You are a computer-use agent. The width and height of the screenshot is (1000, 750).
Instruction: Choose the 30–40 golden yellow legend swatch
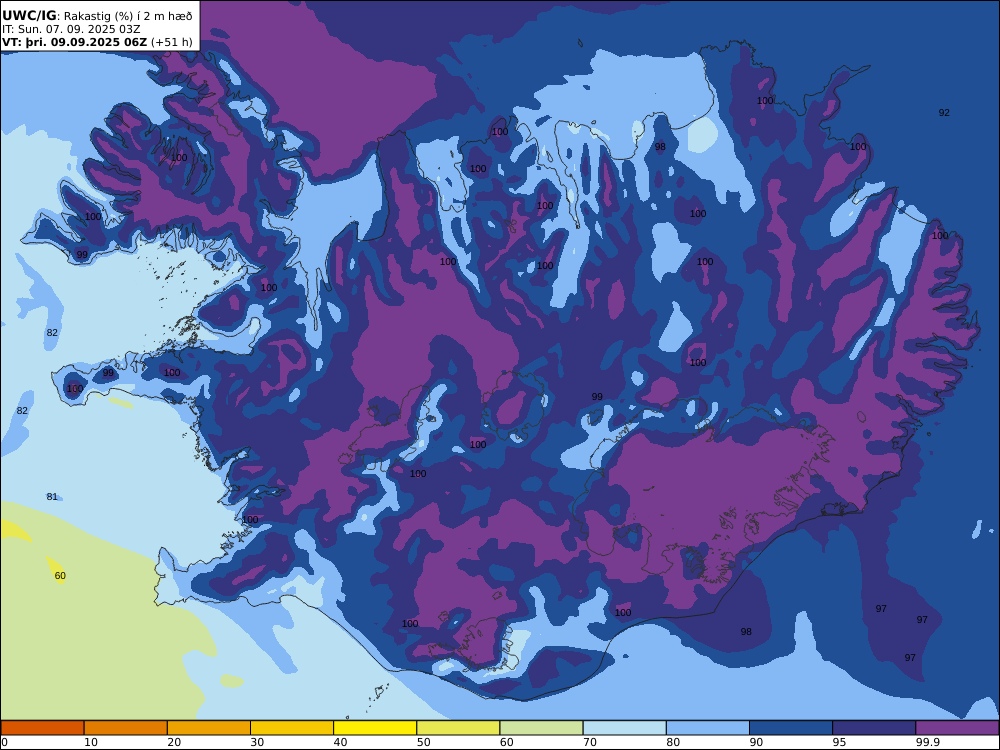tap(292, 728)
